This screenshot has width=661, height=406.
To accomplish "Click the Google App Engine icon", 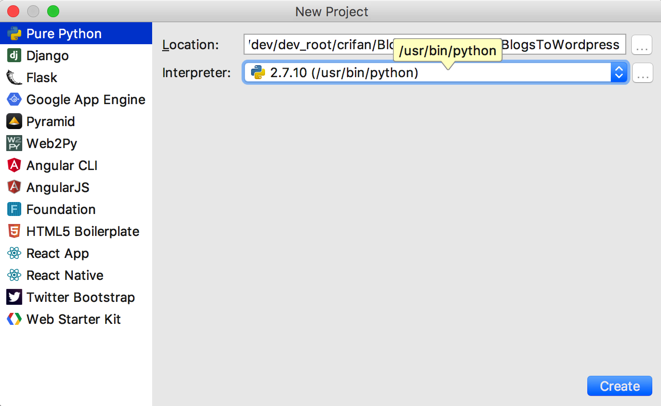I will [x=14, y=100].
